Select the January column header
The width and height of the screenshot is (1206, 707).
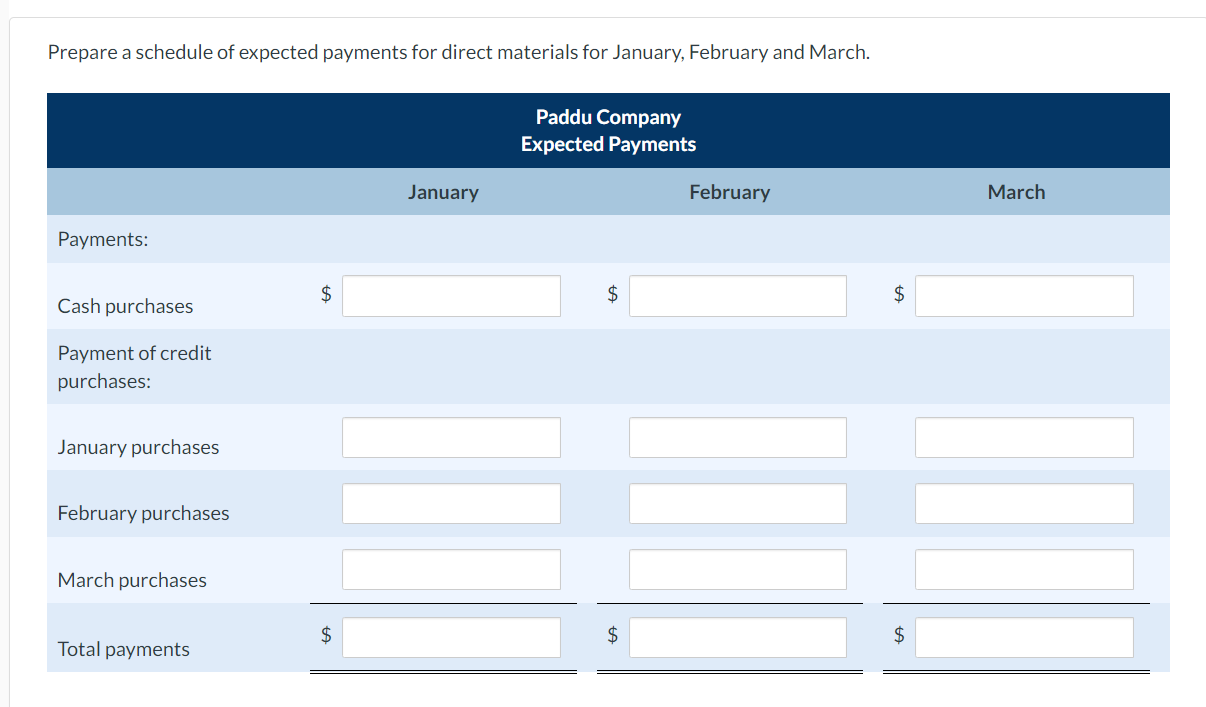(x=443, y=191)
